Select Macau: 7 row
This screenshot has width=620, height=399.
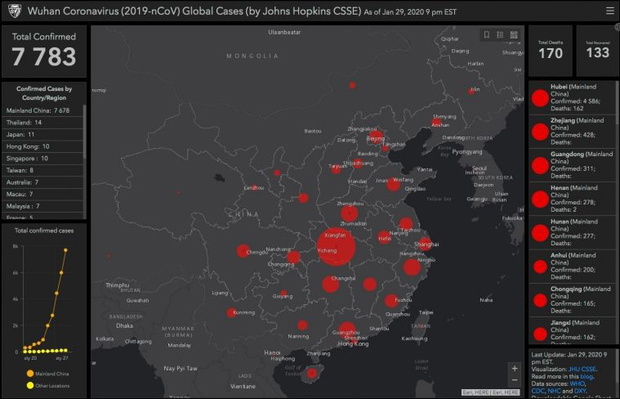43,194
